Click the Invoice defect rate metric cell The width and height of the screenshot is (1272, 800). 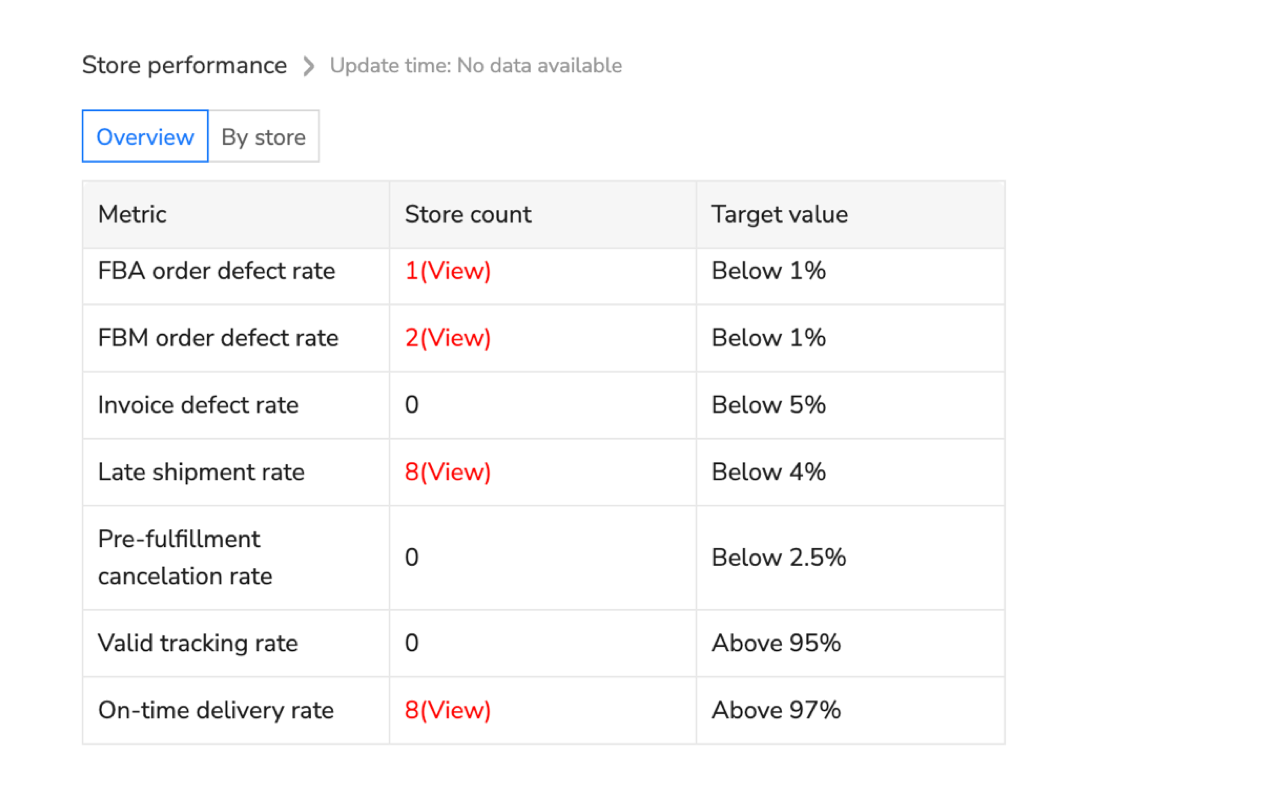click(198, 405)
